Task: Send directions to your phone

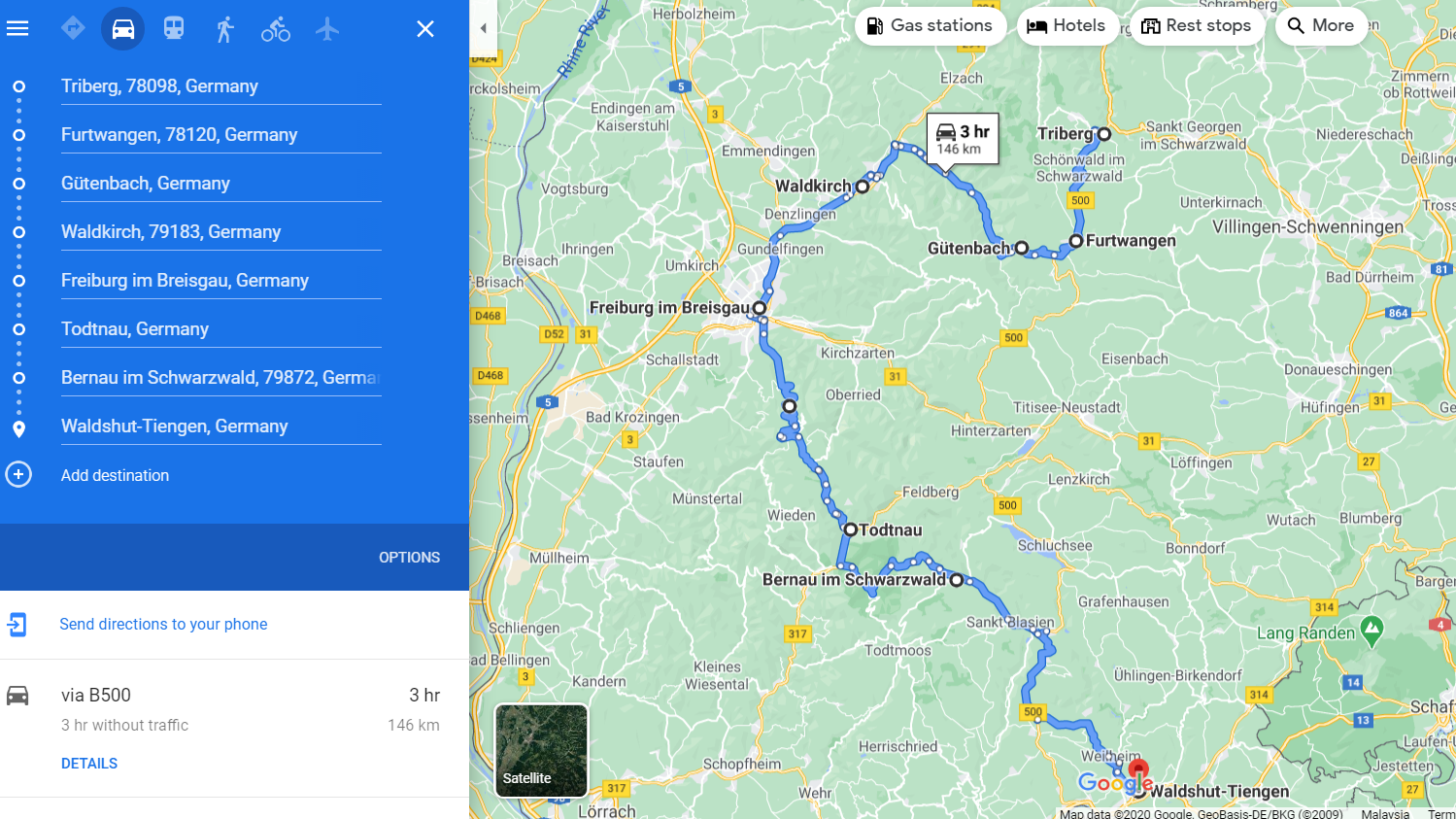Action: 163,625
